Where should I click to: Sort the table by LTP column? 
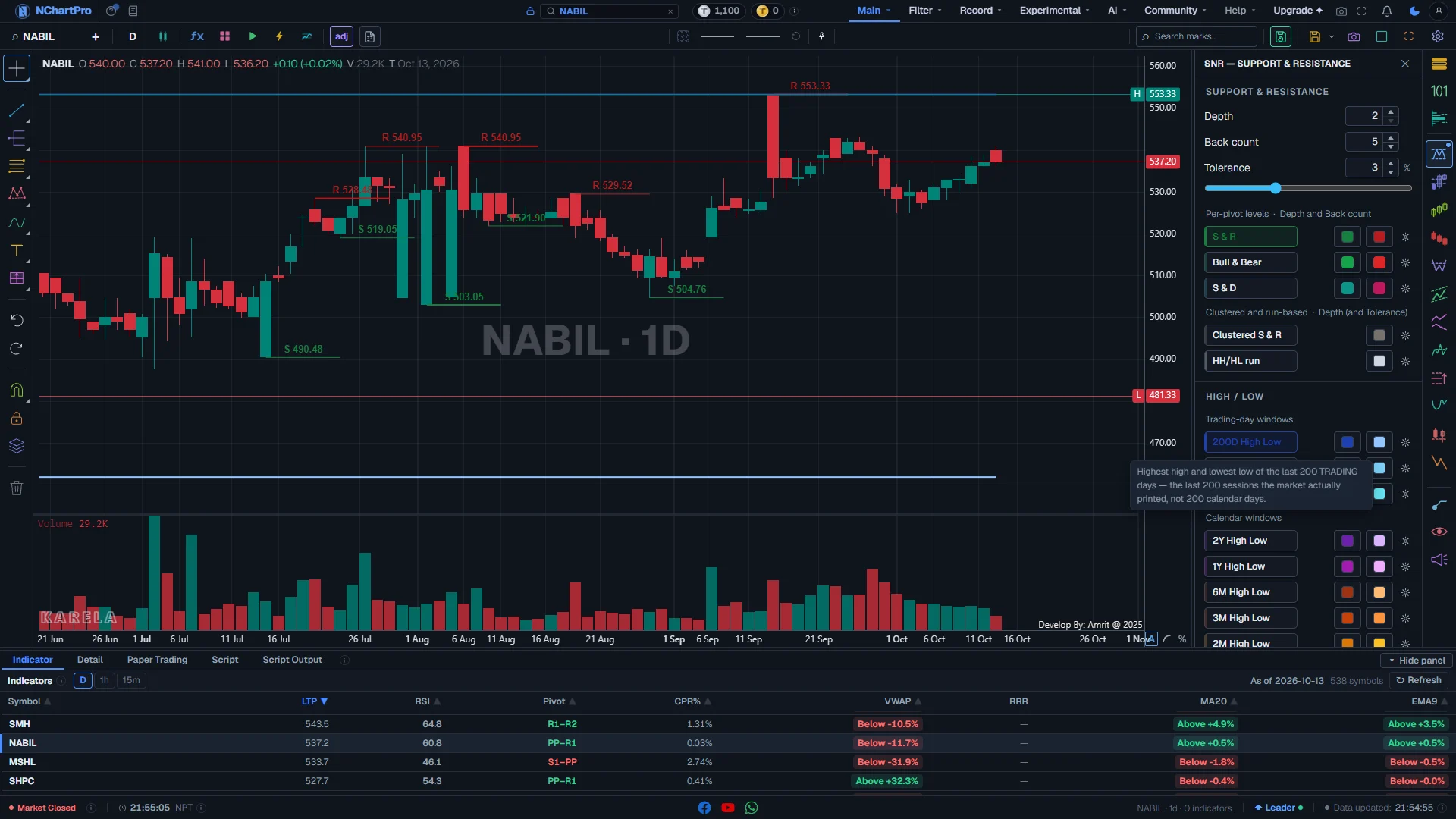point(314,701)
